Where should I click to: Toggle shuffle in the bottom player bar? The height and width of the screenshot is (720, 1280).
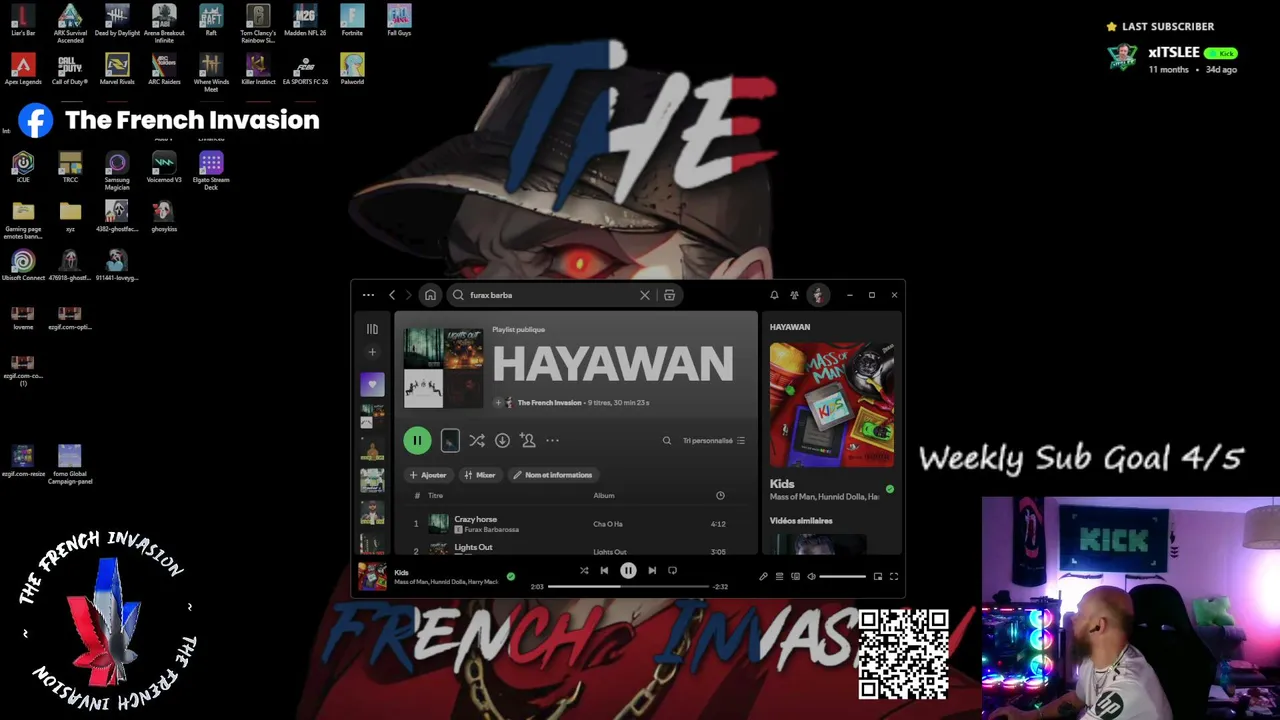[584, 571]
